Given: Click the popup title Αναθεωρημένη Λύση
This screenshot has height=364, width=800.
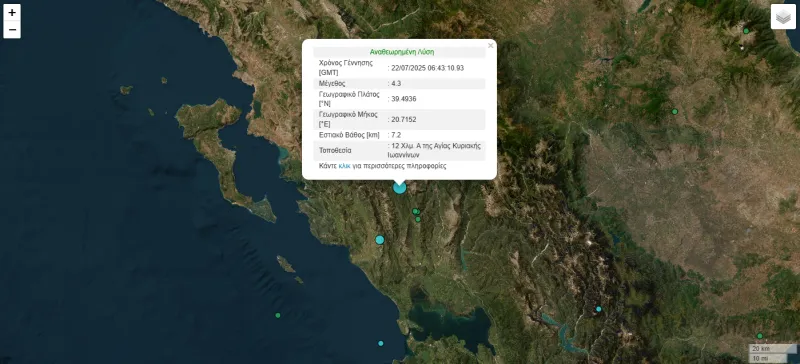Looking at the screenshot, I should pos(402,52).
